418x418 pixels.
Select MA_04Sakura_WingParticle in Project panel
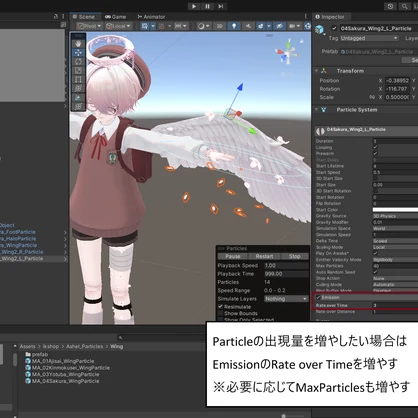pos(62,381)
